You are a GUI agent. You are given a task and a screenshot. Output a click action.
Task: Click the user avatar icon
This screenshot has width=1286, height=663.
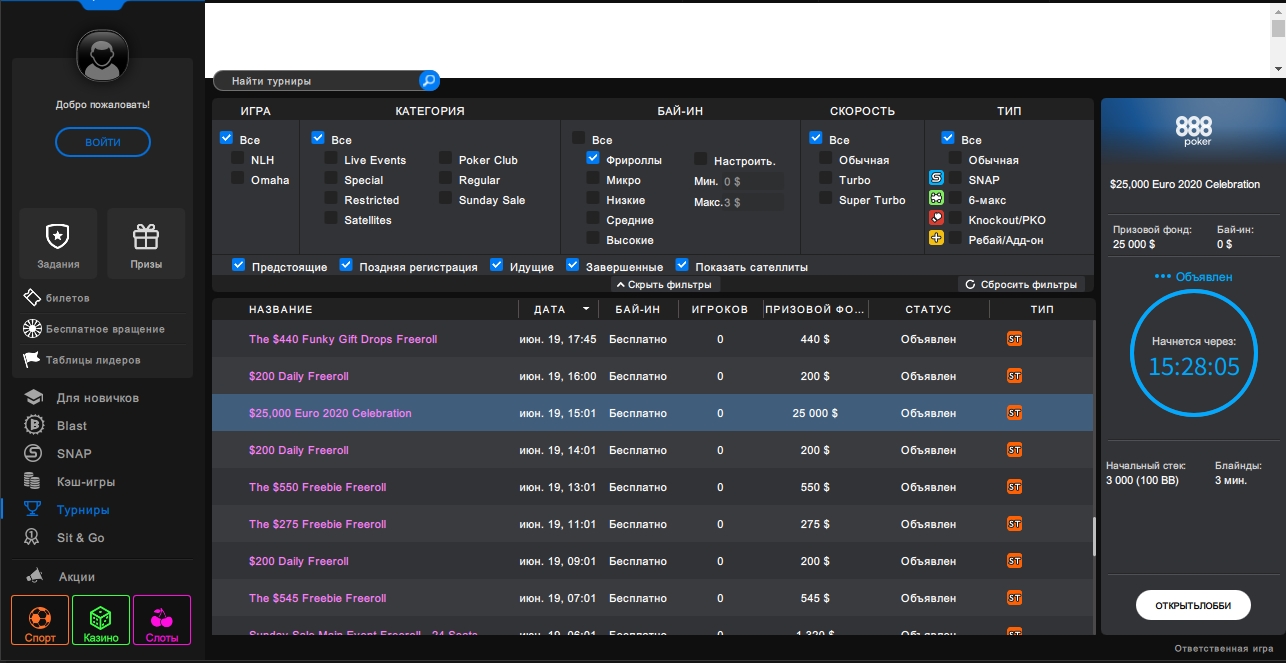point(103,57)
